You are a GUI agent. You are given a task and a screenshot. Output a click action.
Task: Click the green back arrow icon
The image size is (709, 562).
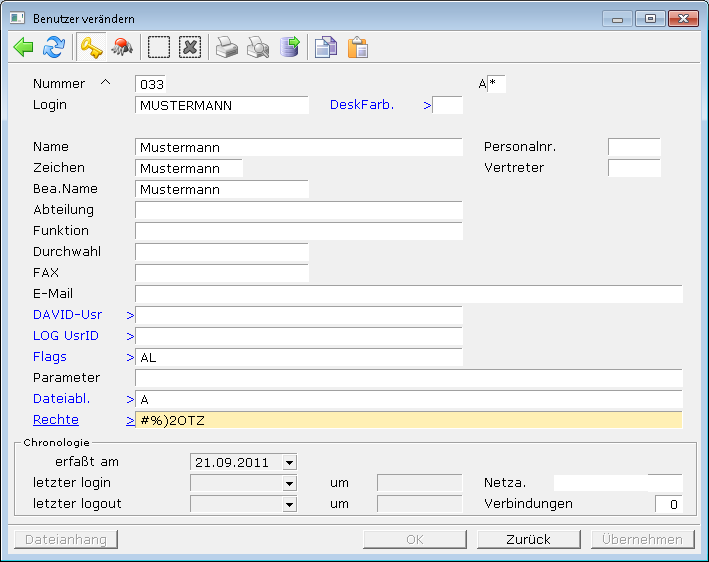24,47
